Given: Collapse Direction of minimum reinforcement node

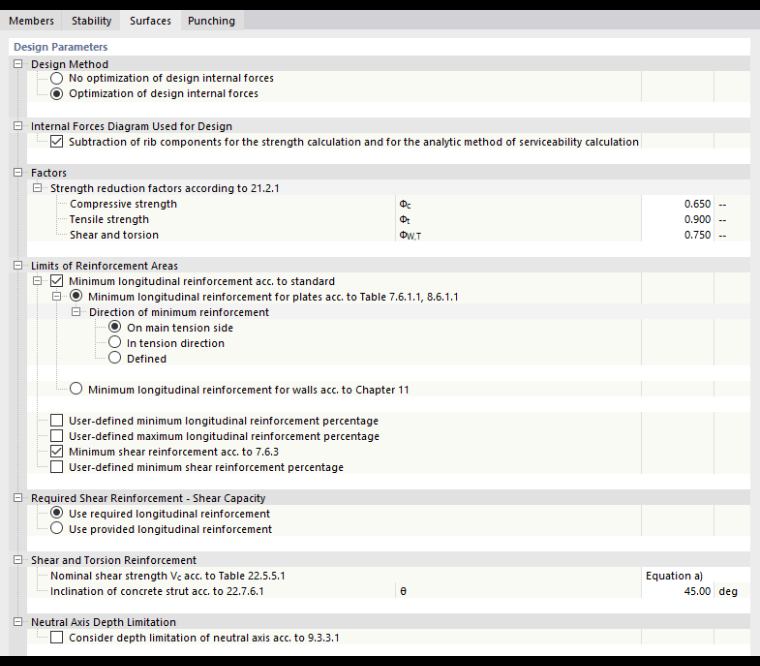Looking at the screenshot, I should pyautogui.click(x=76, y=312).
